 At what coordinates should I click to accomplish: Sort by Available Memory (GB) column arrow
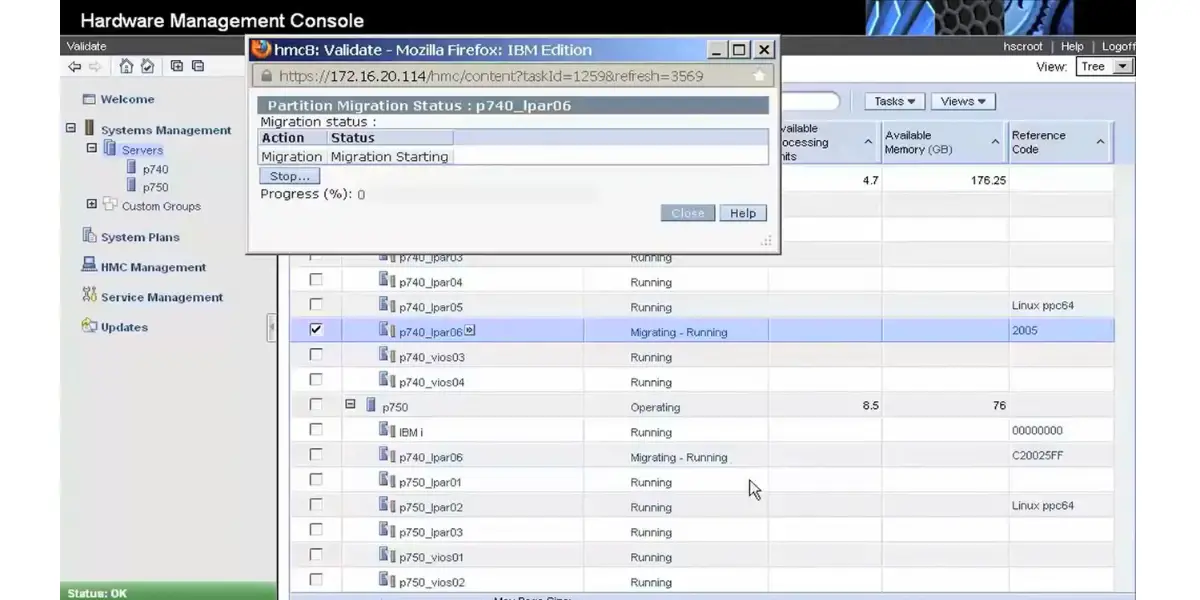[x=996, y=143]
